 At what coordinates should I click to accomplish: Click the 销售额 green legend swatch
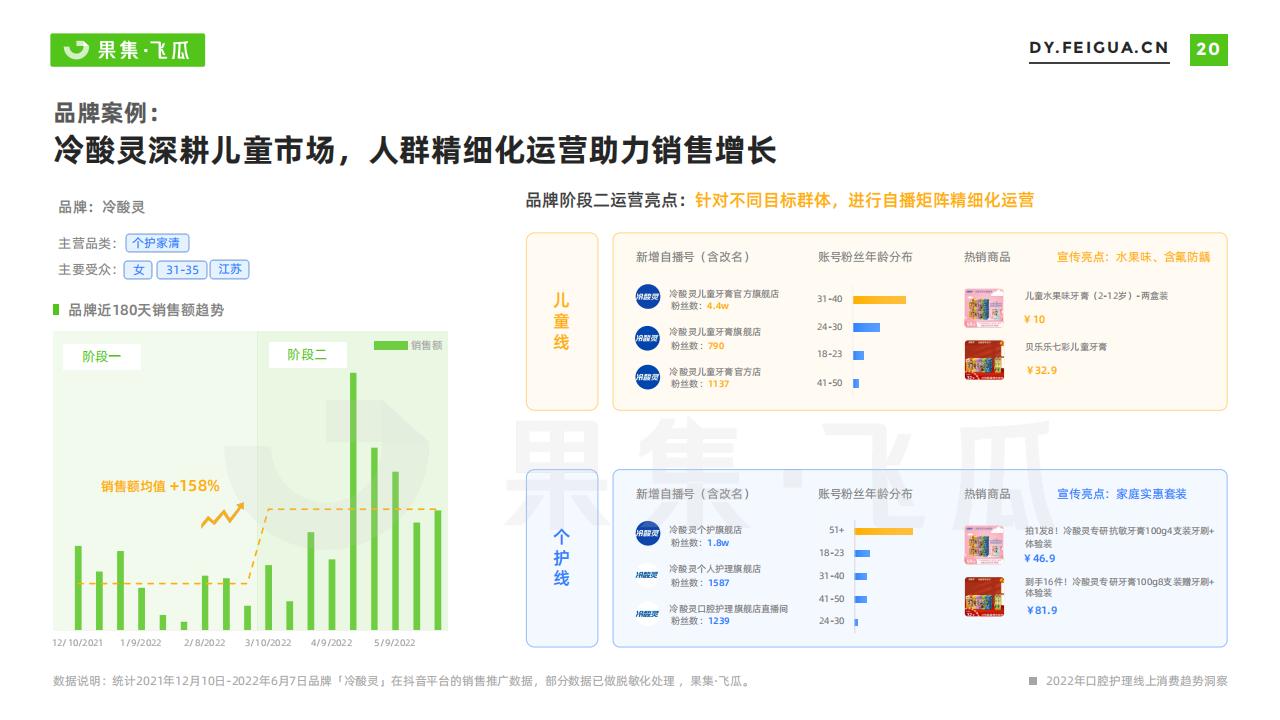[x=391, y=345]
